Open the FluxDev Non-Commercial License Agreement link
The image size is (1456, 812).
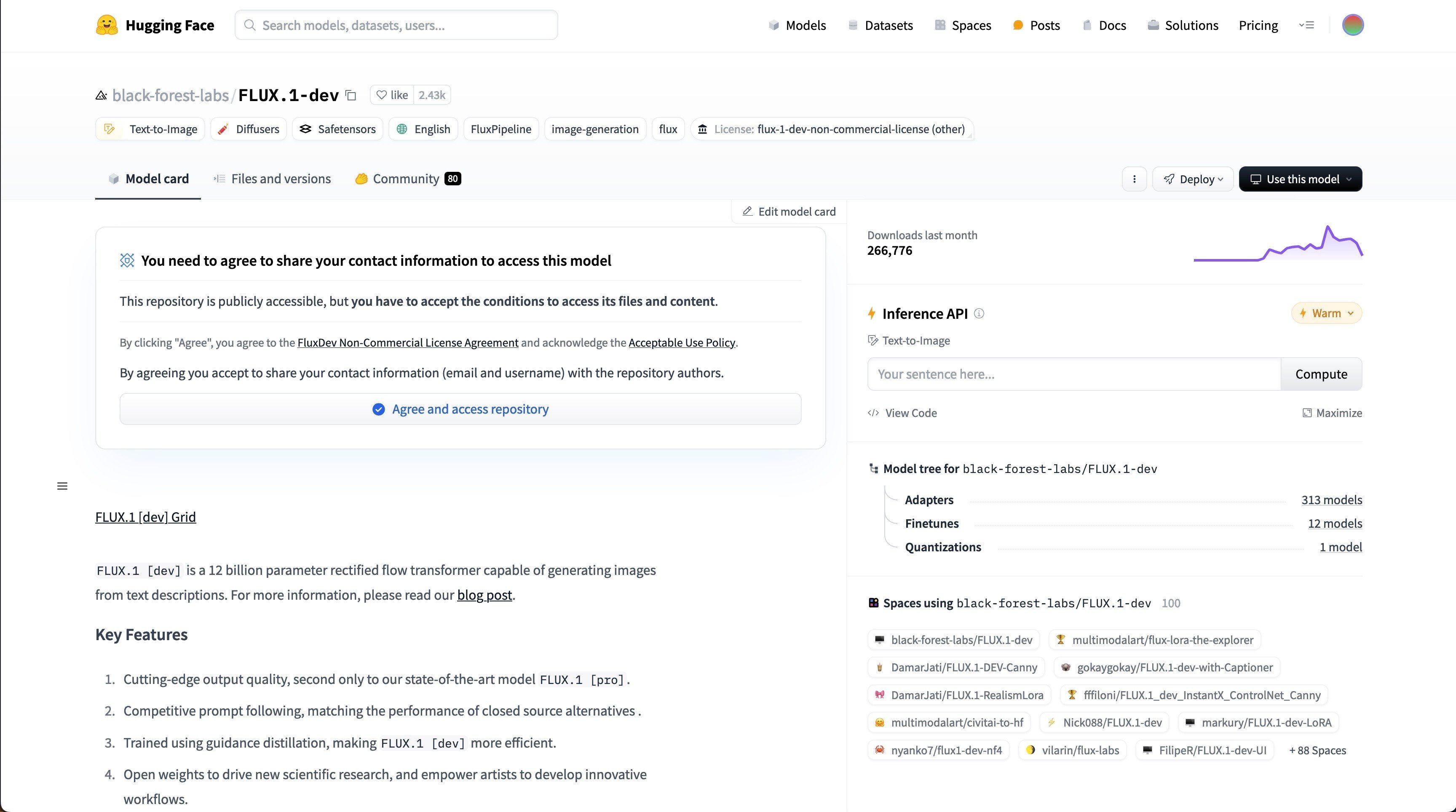407,342
